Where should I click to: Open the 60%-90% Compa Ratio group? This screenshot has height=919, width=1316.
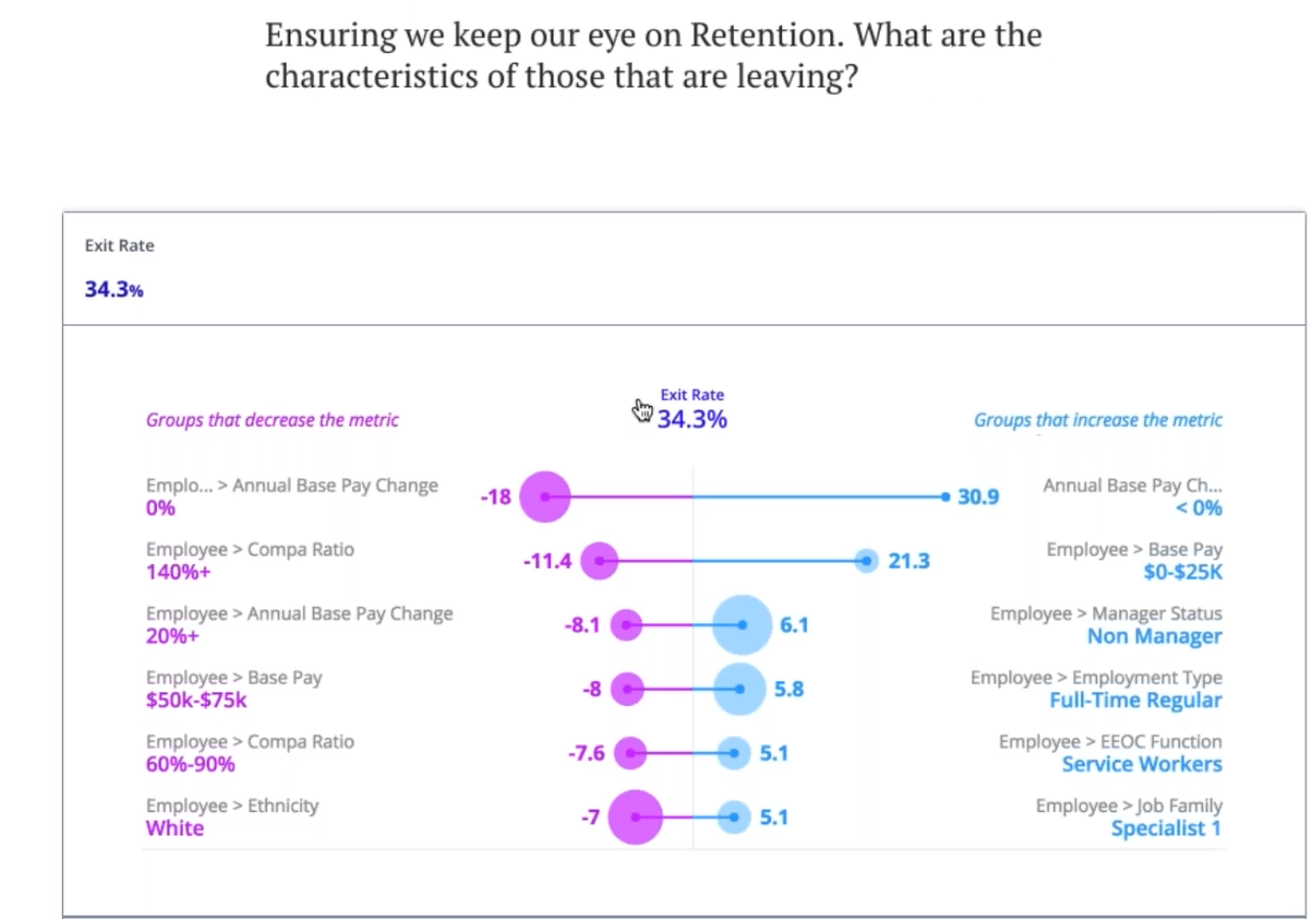191,764
